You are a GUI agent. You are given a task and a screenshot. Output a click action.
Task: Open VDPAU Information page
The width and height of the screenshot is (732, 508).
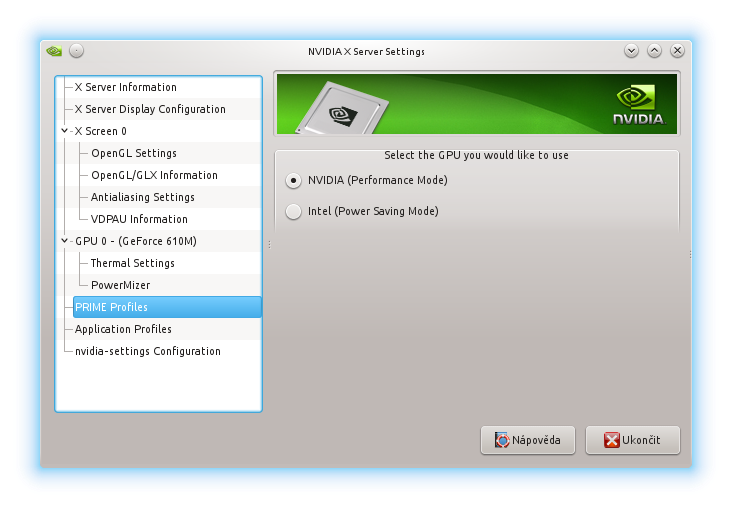[x=139, y=219]
